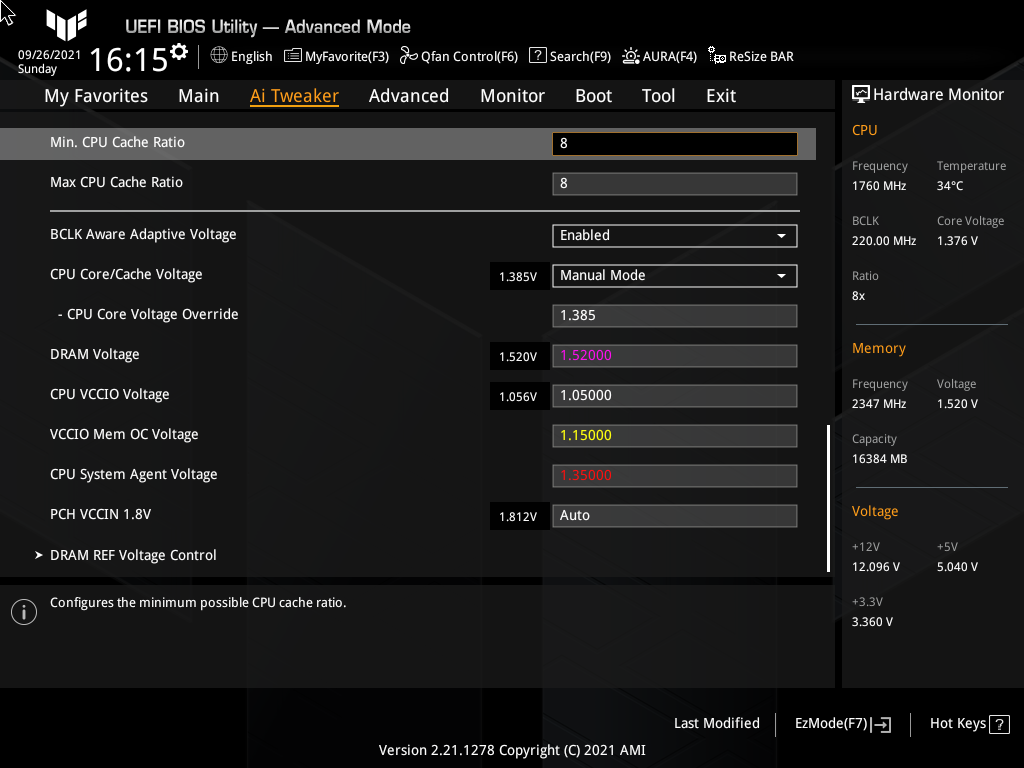The height and width of the screenshot is (768, 1024).
Task: Open Search(F9) tool
Action: 569,56
